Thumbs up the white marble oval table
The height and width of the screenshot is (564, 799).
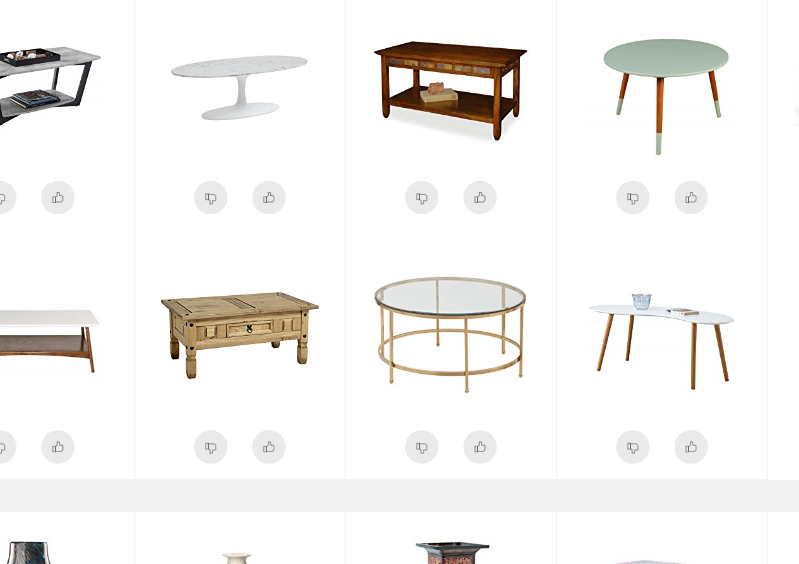269,198
